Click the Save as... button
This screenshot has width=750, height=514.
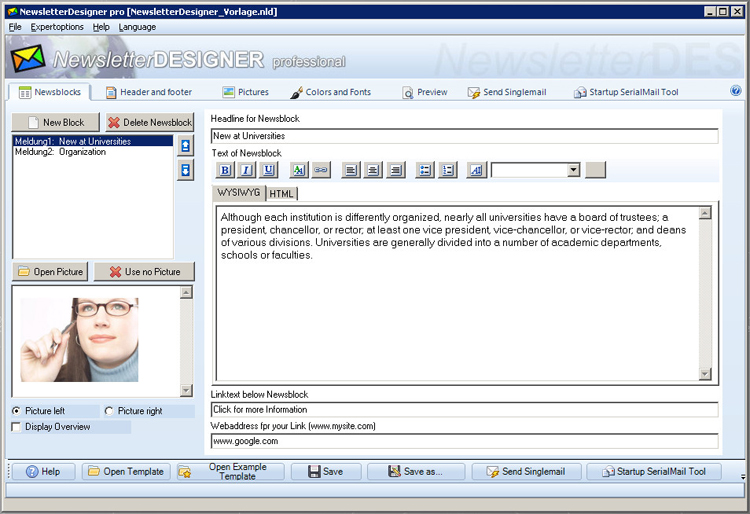click(416, 471)
